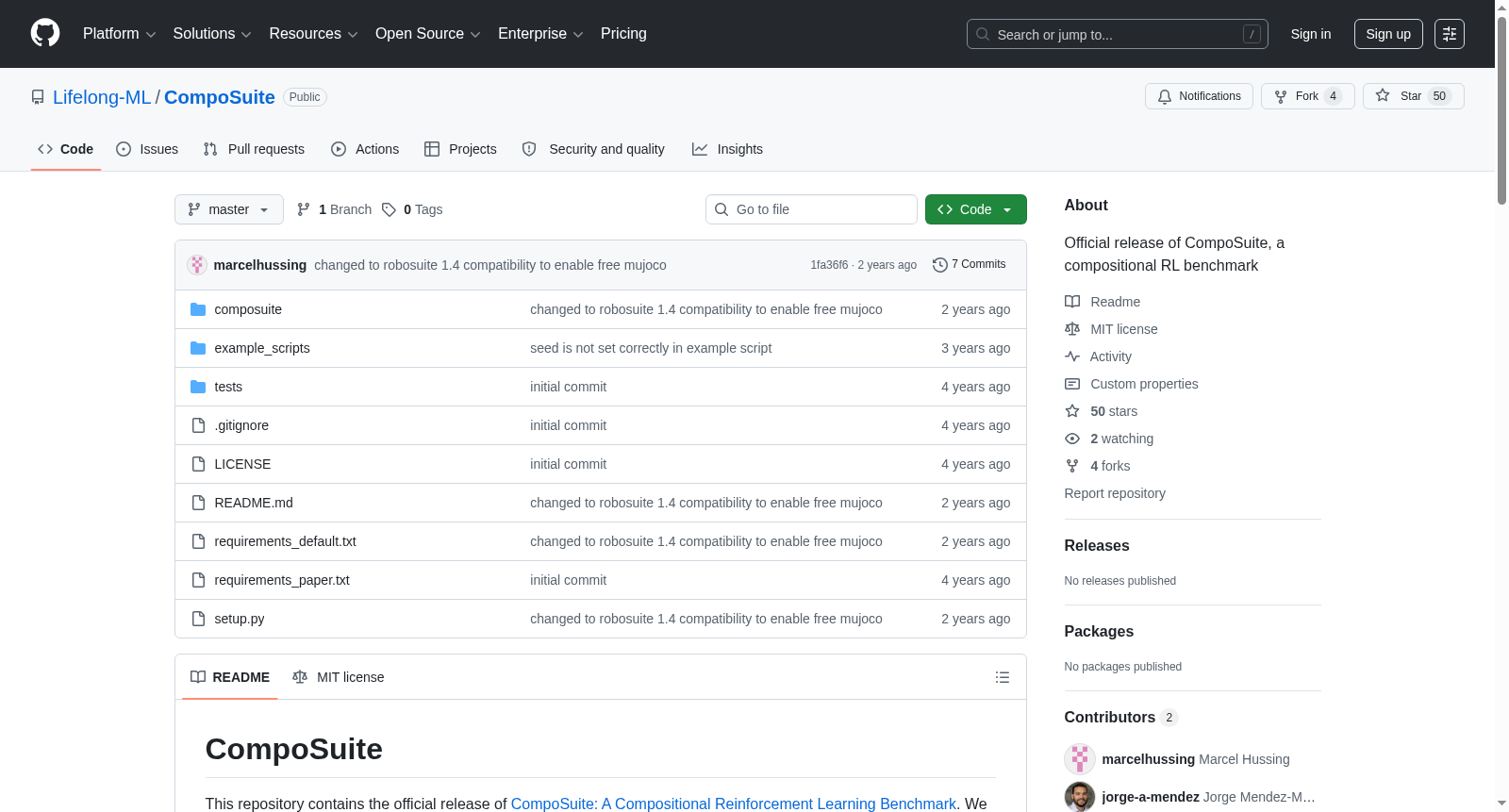Click commit message 'seed is not set correctly in example script'
This screenshot has height=812, width=1509.
tap(651, 348)
